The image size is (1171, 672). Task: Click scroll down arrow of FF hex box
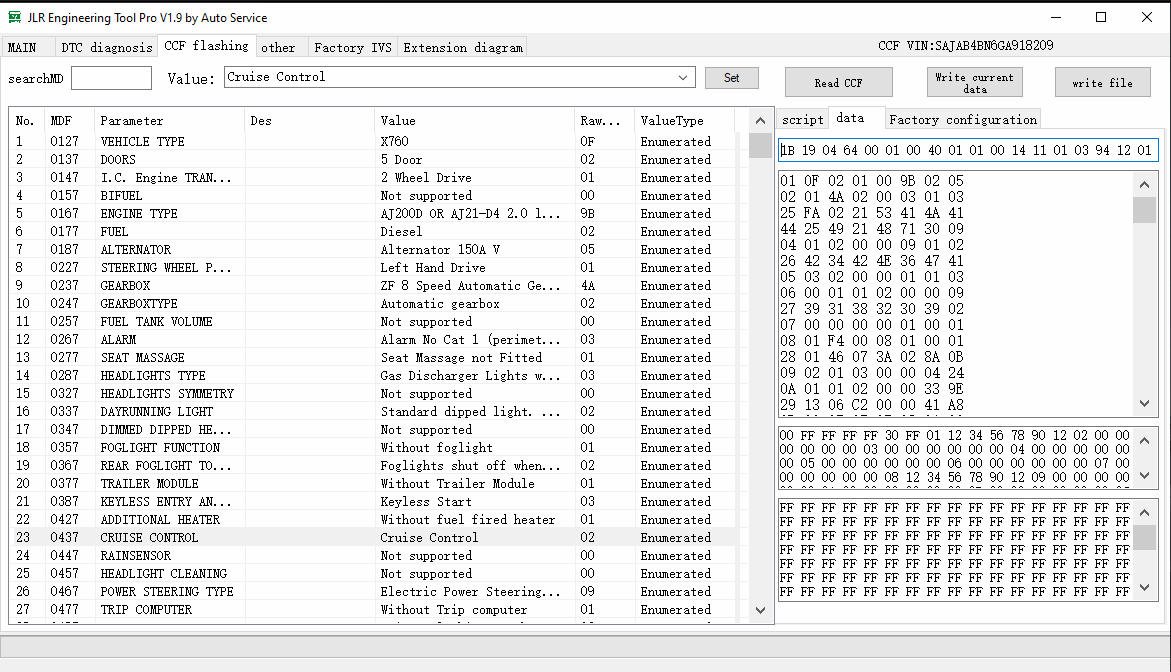click(1145, 588)
